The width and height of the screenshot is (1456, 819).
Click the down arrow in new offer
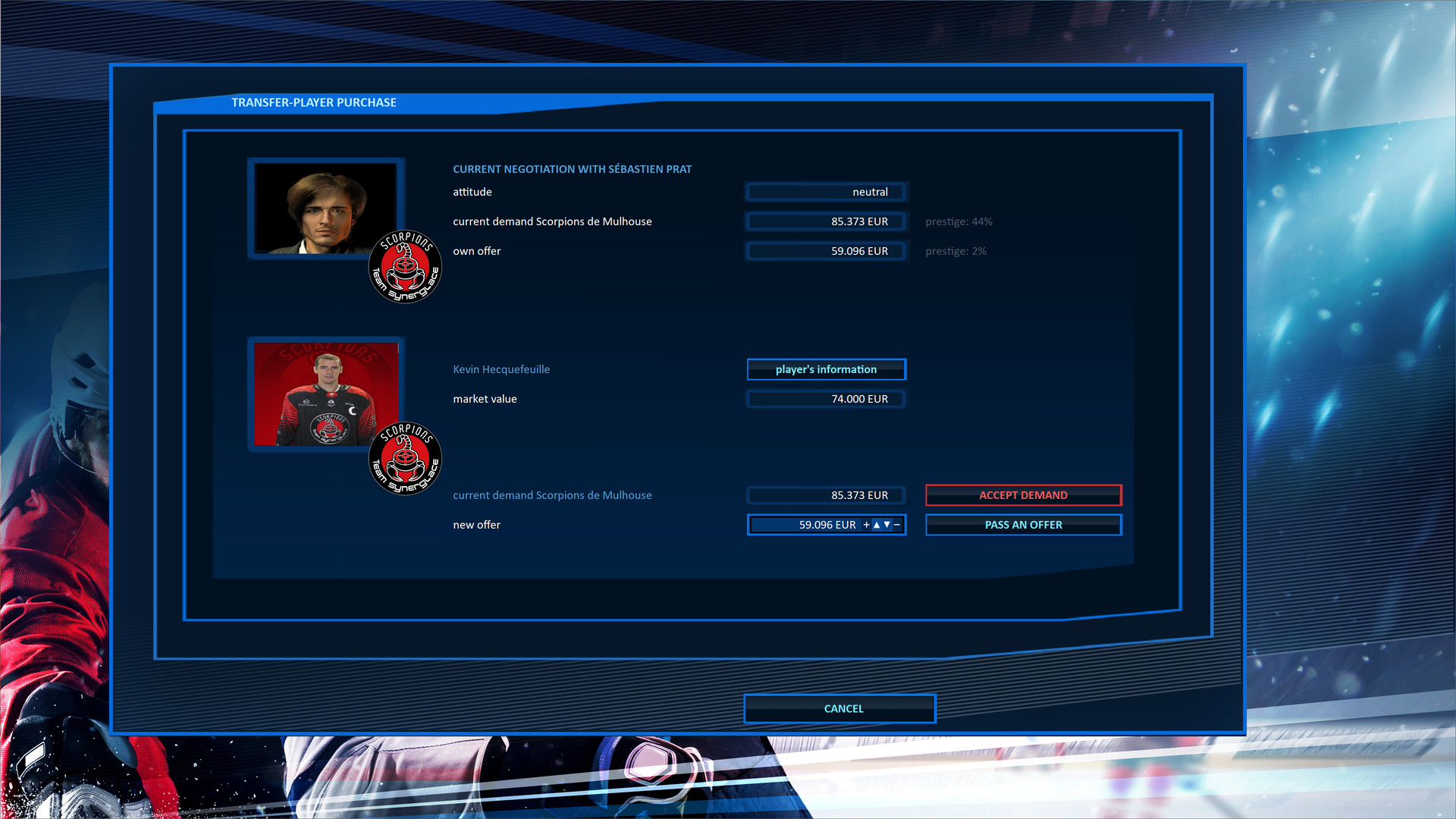pos(886,525)
